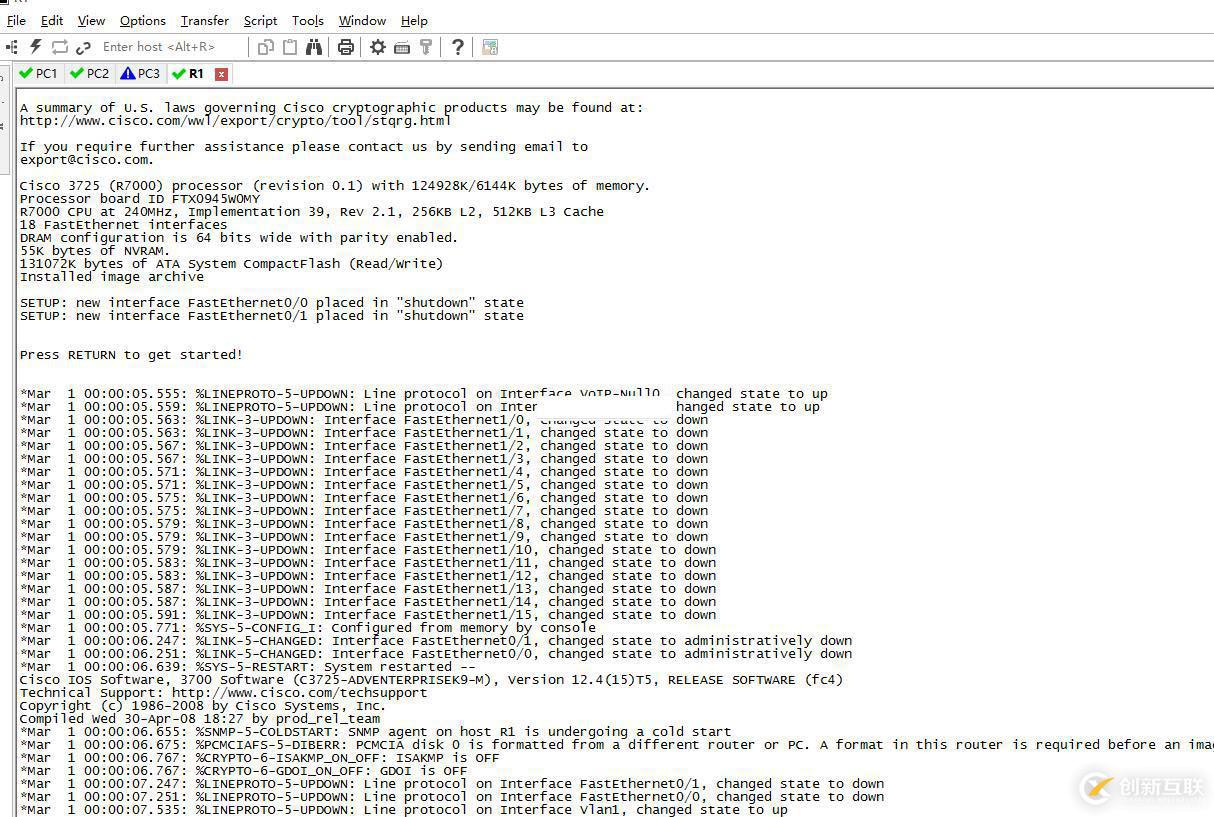Screen dimensions: 1214x817
Task: Close the R1 tab with red X
Action: pos(222,74)
